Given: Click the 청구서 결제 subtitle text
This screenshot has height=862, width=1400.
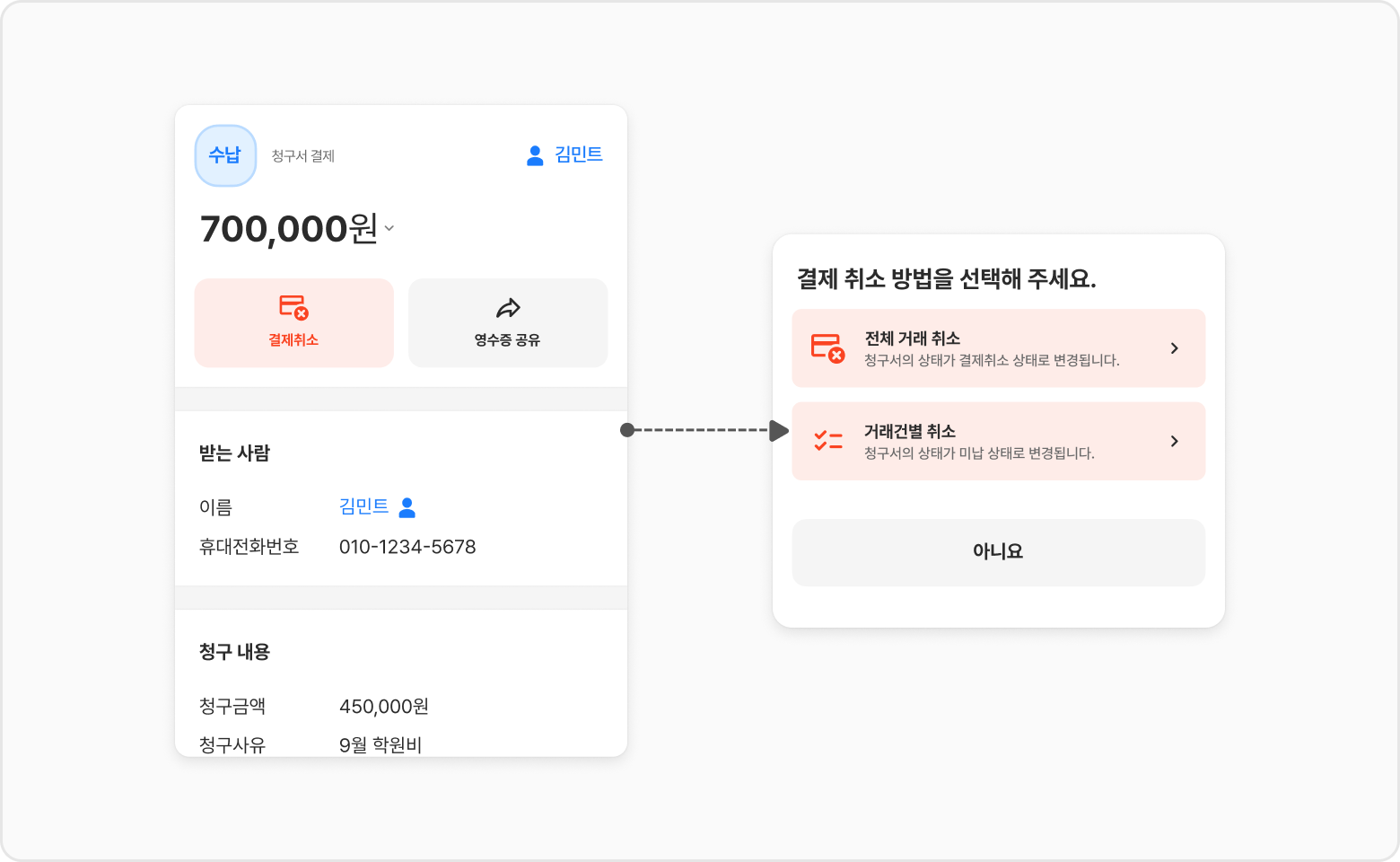Looking at the screenshot, I should (x=303, y=156).
